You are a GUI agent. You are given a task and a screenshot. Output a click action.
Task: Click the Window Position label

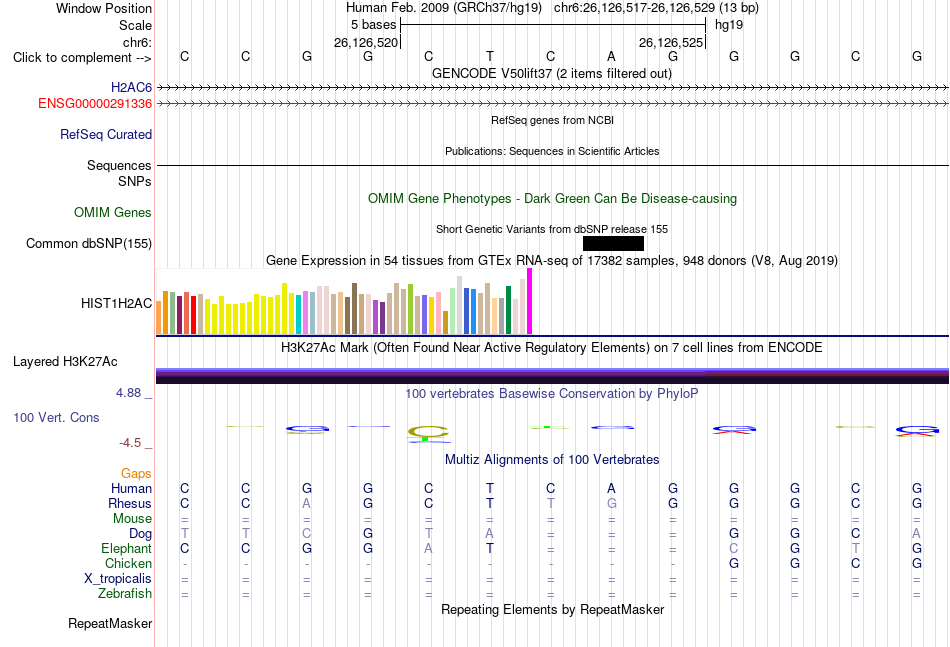pyautogui.click(x=104, y=8)
